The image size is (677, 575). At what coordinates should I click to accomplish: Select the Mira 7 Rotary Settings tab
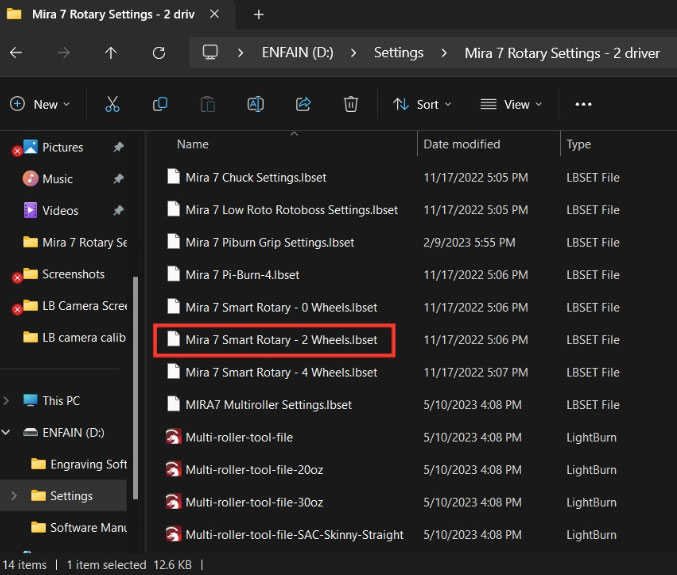click(113, 14)
